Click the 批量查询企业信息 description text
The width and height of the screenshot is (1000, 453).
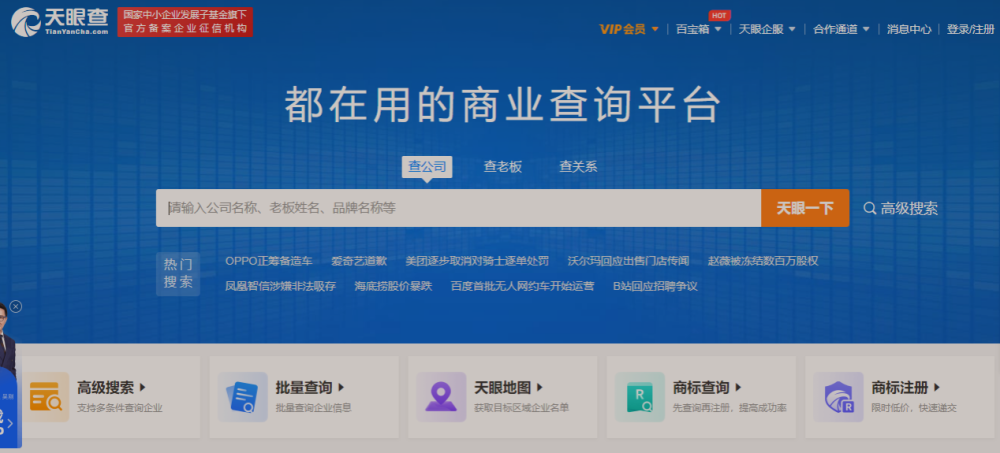pyautogui.click(x=314, y=408)
